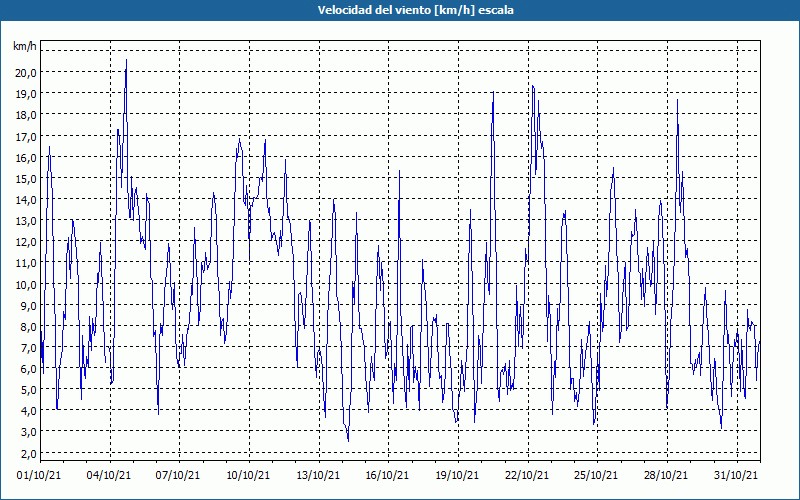Click the chart title 'Velocidad del viento [km/h] escala'
The image size is (800, 500).
tap(415, 10)
